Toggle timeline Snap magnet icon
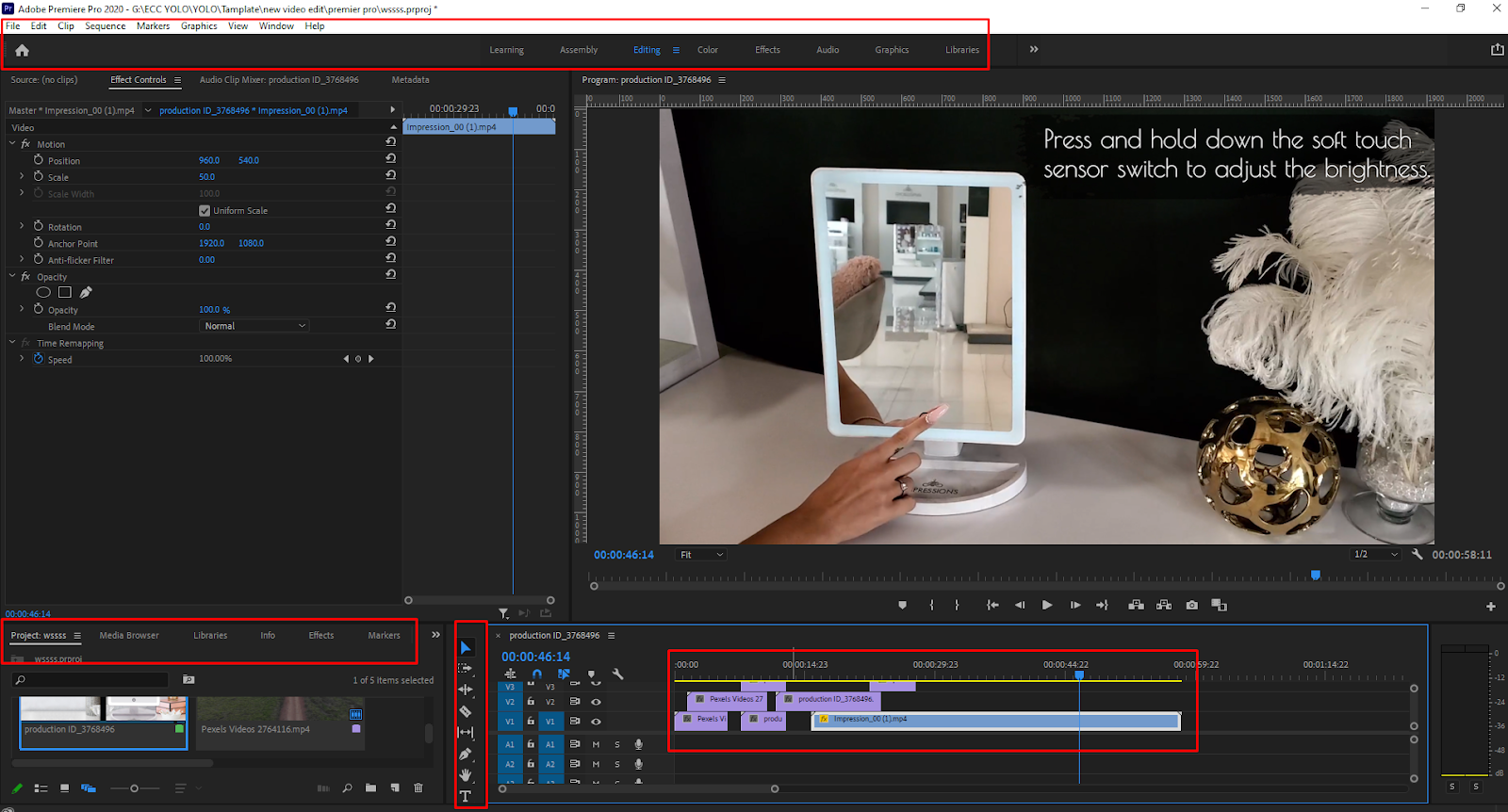The height and width of the screenshot is (812, 1508). point(536,674)
